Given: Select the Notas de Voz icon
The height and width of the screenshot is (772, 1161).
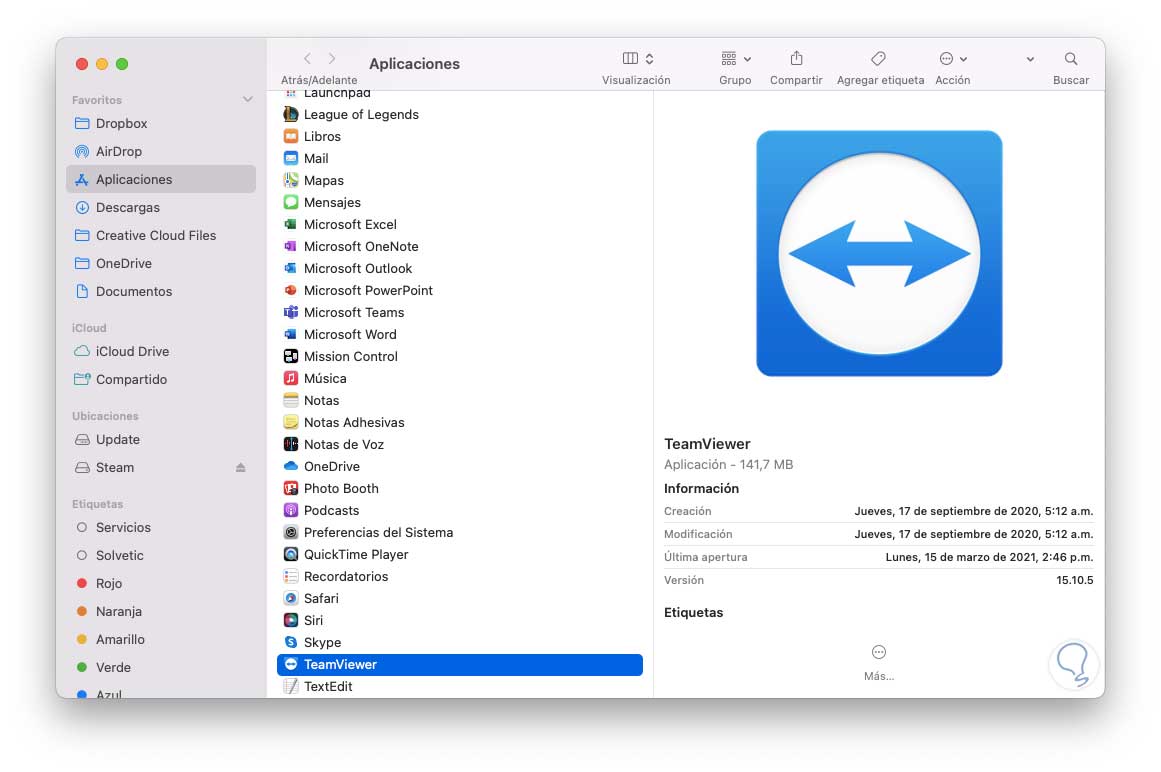Looking at the screenshot, I should point(291,444).
